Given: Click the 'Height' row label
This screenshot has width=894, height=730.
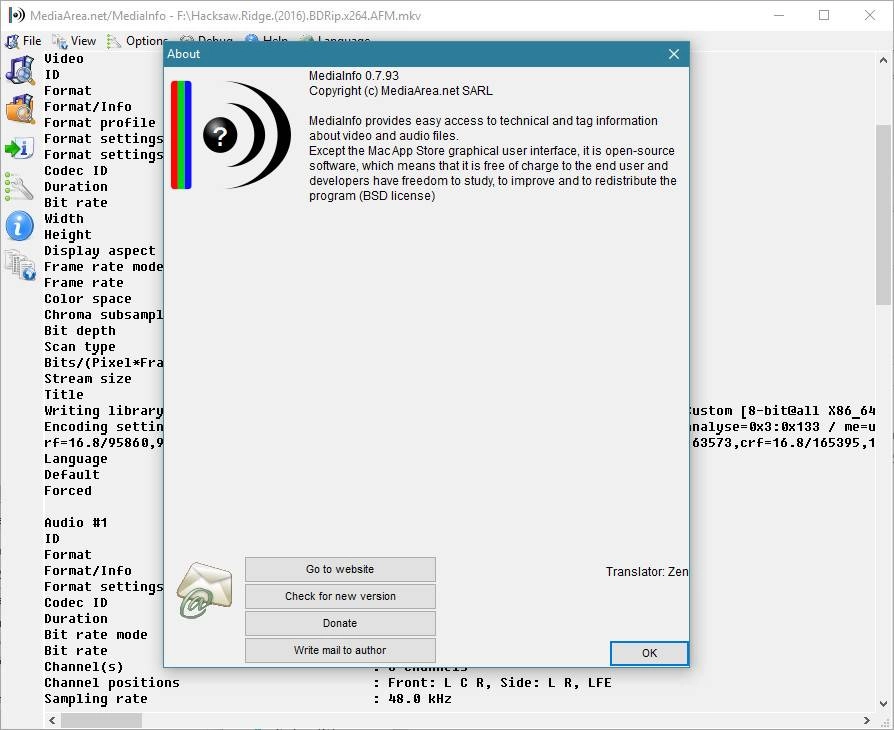Looking at the screenshot, I should (68, 235).
